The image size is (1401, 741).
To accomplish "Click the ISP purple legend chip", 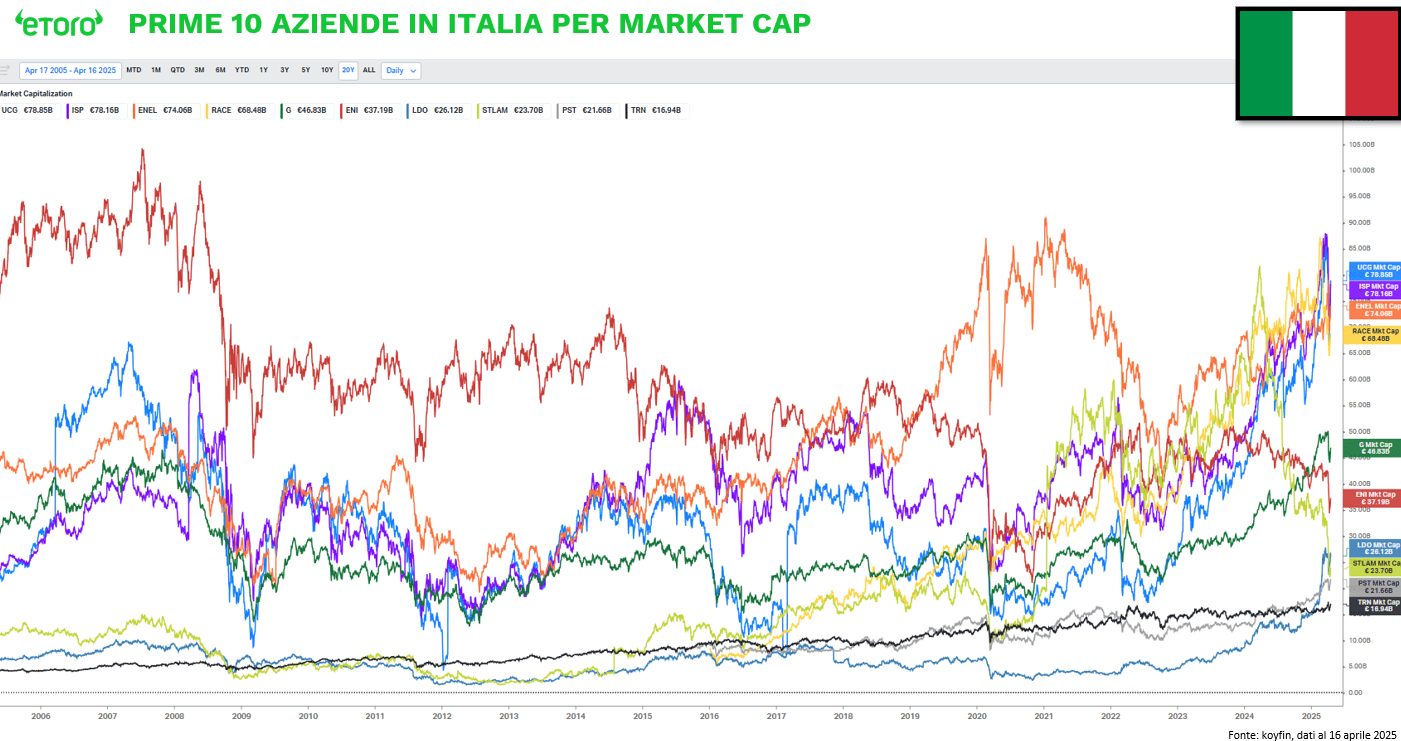I will point(95,110).
